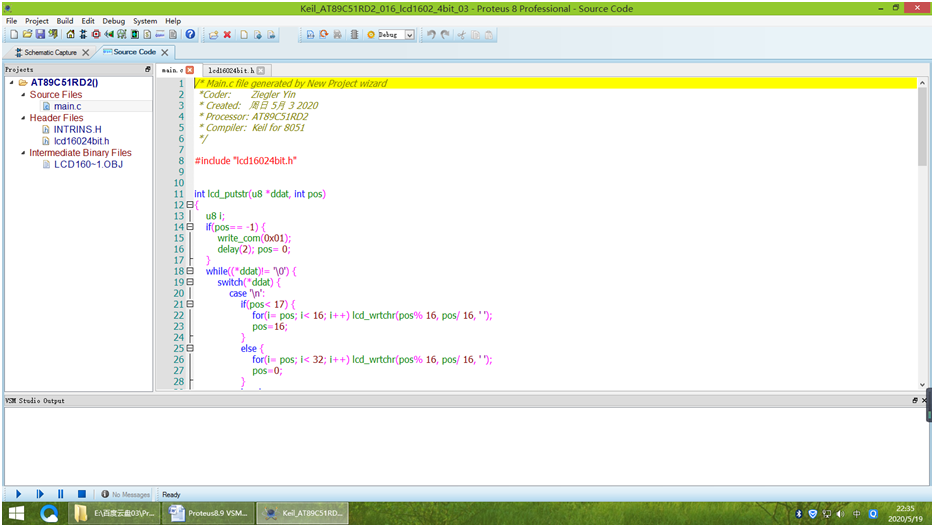Click the Bill of Materials dollar icon
Viewport: 934px width, 527px height.
pyautogui.click(x=147, y=35)
